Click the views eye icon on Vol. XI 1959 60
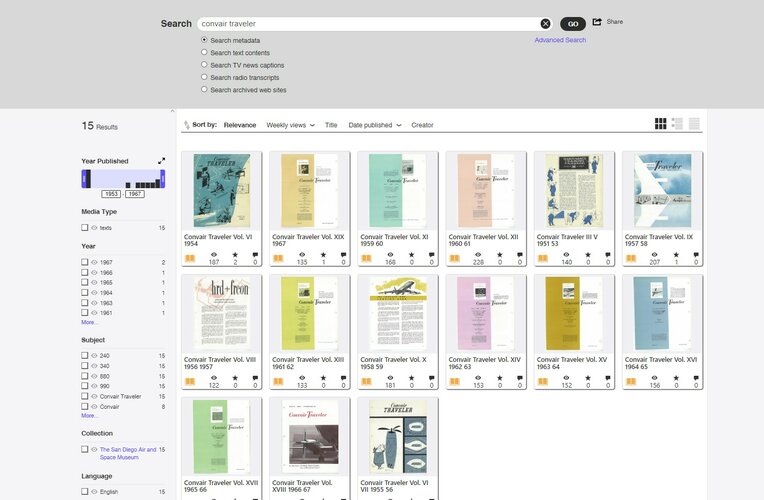 pyautogui.click(x=390, y=255)
